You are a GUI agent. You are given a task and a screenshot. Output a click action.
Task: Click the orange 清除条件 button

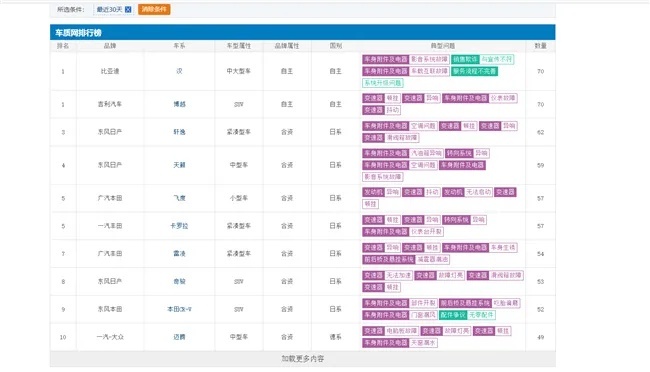click(154, 9)
